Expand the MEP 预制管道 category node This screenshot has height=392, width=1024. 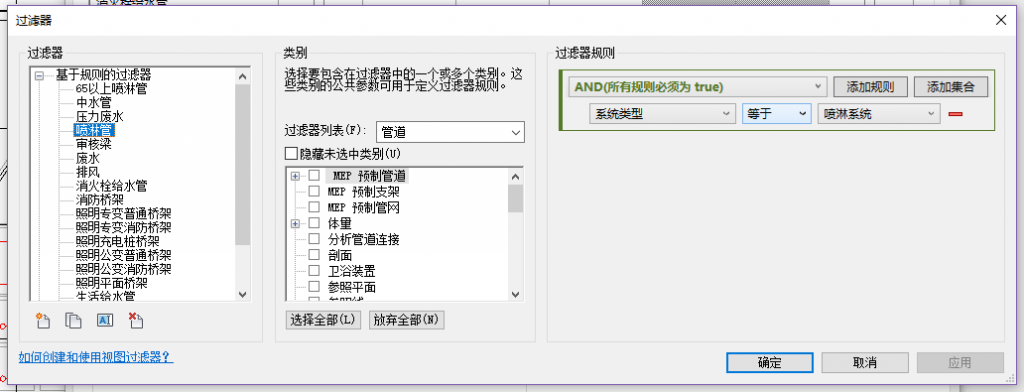(295, 176)
